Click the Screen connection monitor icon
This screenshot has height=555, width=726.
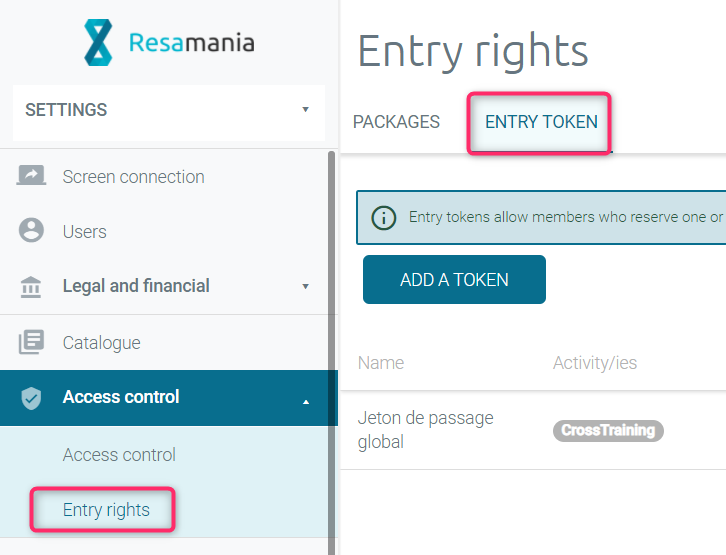point(32,177)
